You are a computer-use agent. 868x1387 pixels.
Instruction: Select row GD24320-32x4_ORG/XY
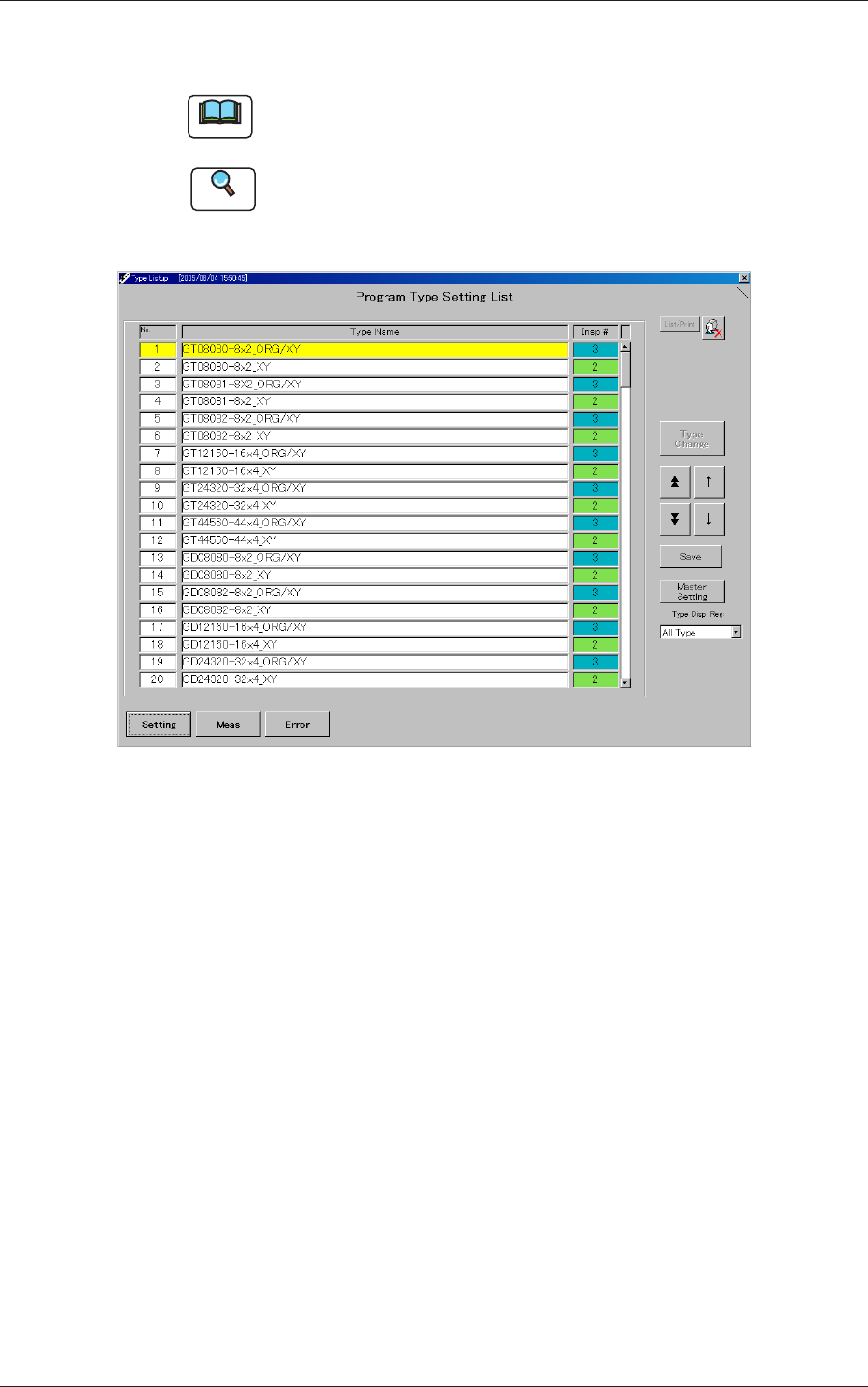tap(375, 662)
